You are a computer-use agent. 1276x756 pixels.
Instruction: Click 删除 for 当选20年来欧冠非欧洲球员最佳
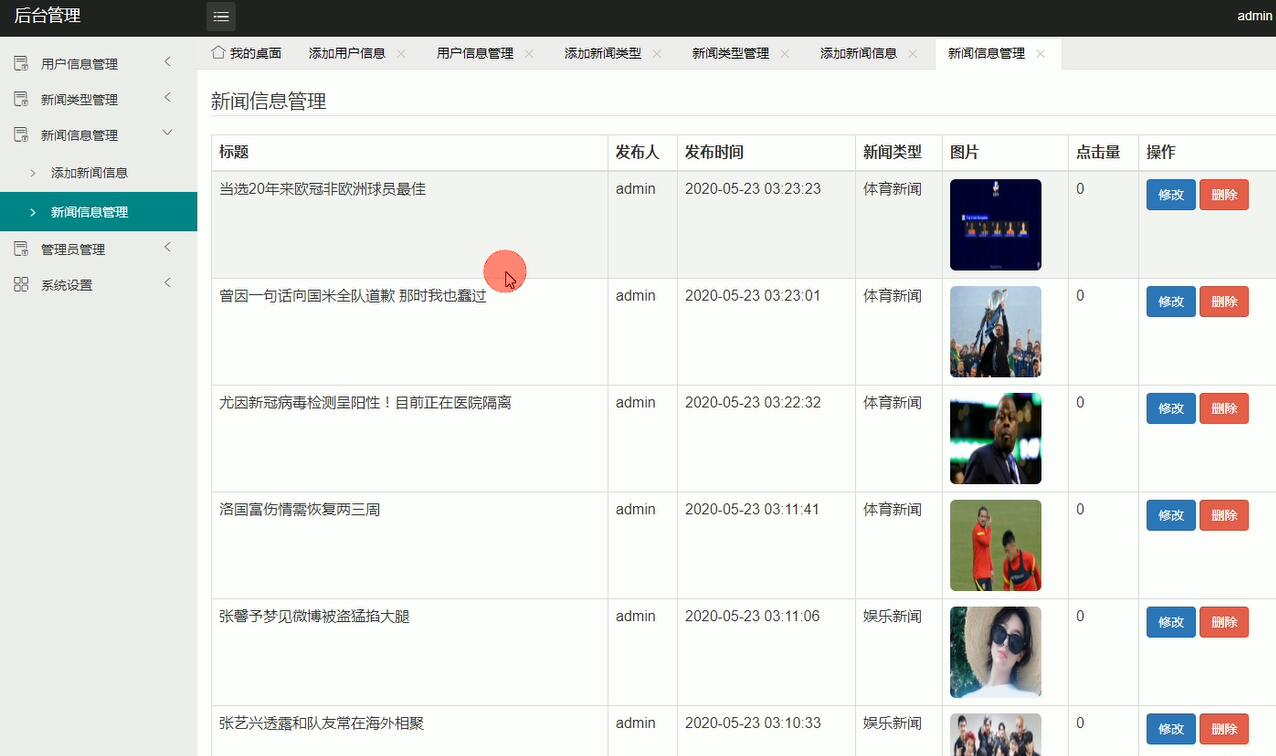point(1224,195)
